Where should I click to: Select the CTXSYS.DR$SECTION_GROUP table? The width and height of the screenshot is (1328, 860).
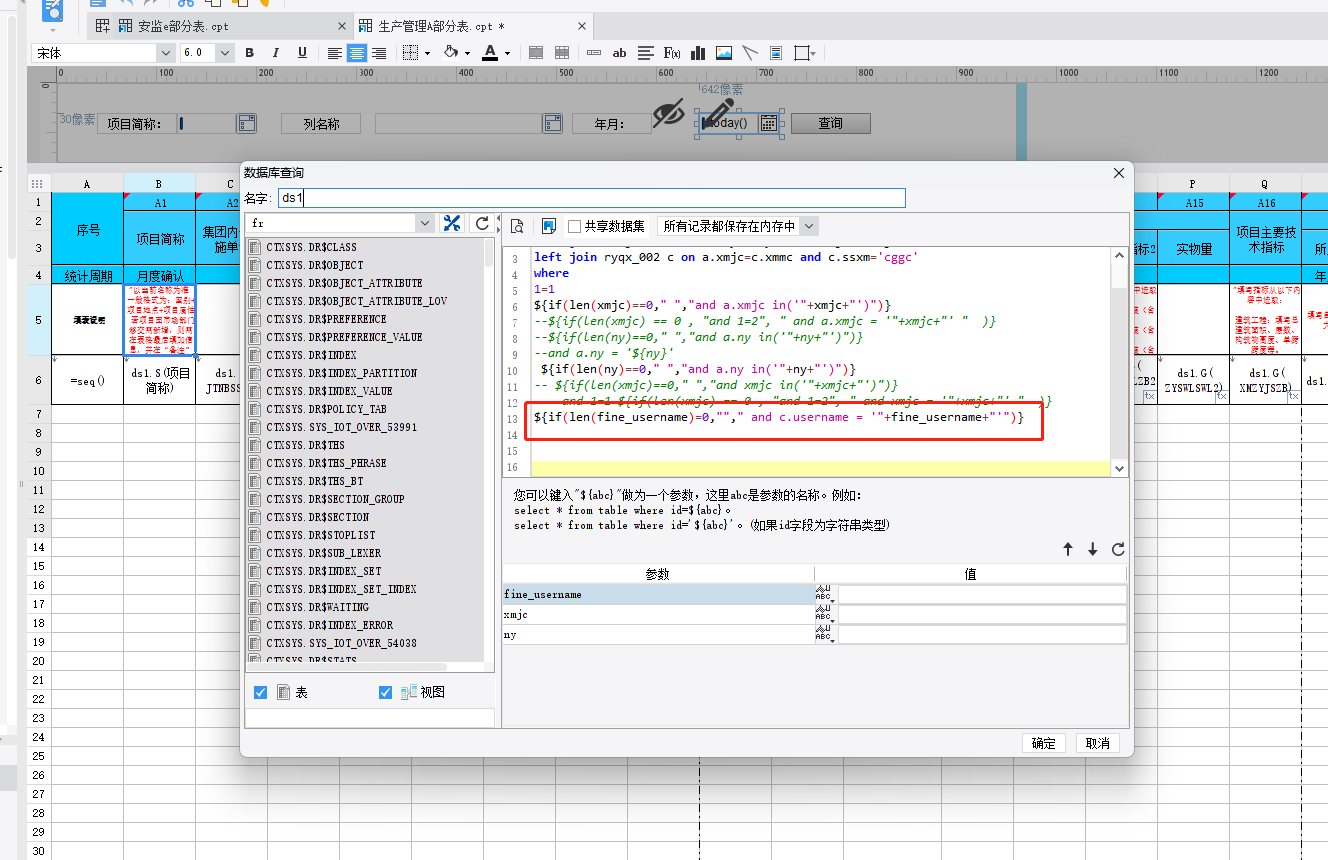tap(335, 499)
